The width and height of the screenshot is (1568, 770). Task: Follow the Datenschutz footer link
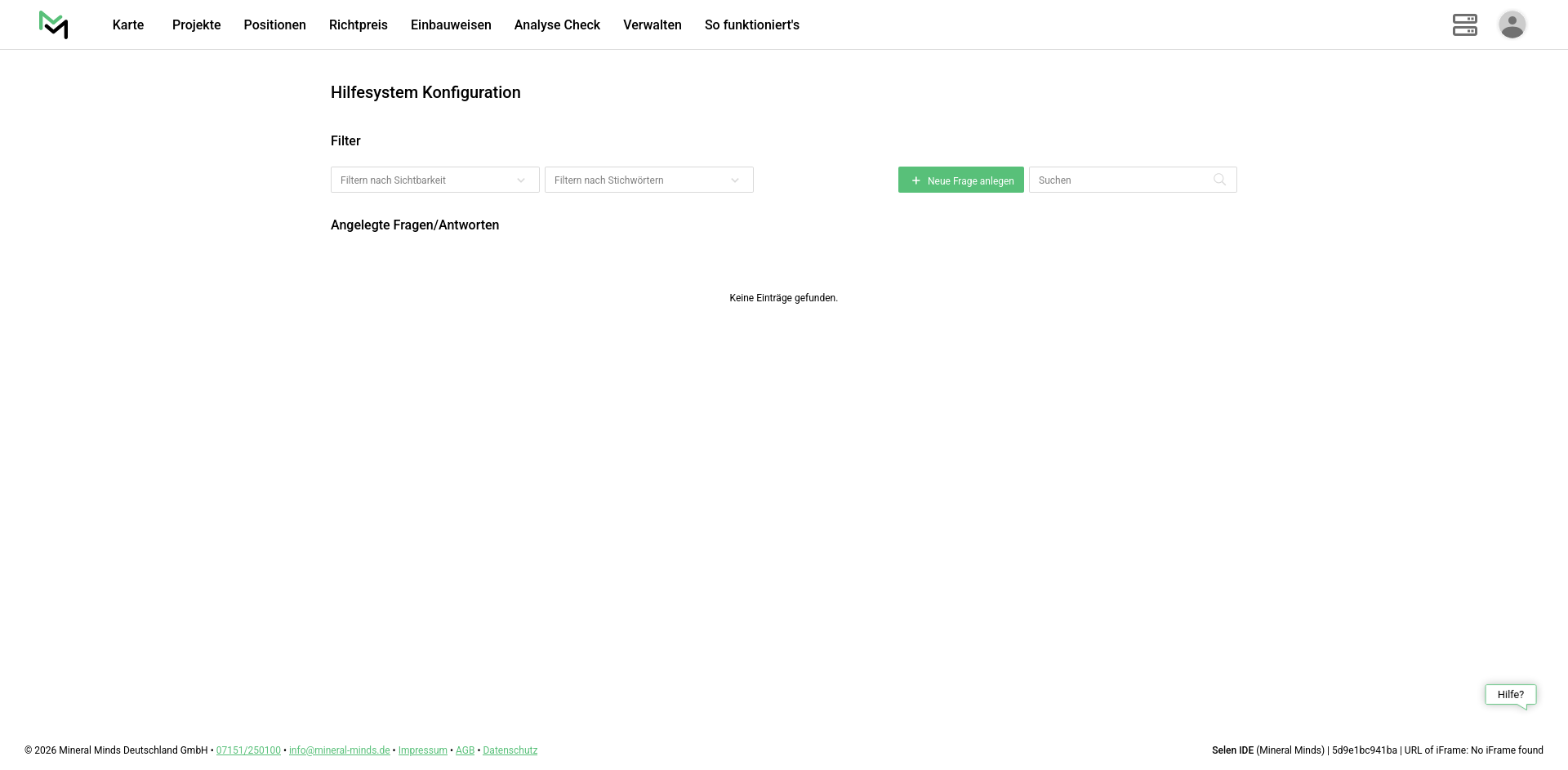point(510,750)
